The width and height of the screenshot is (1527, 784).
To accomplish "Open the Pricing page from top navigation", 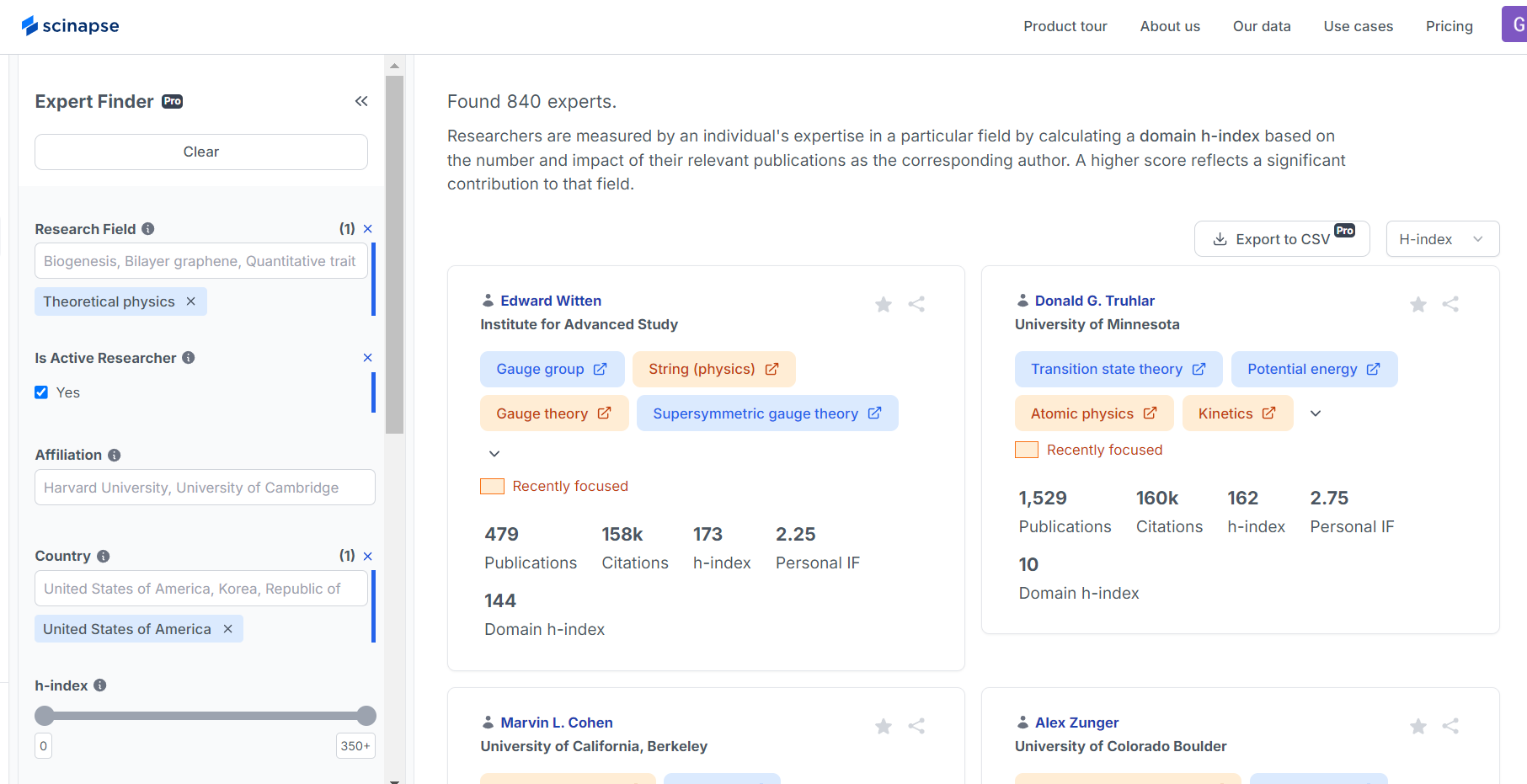I will pos(1450,26).
